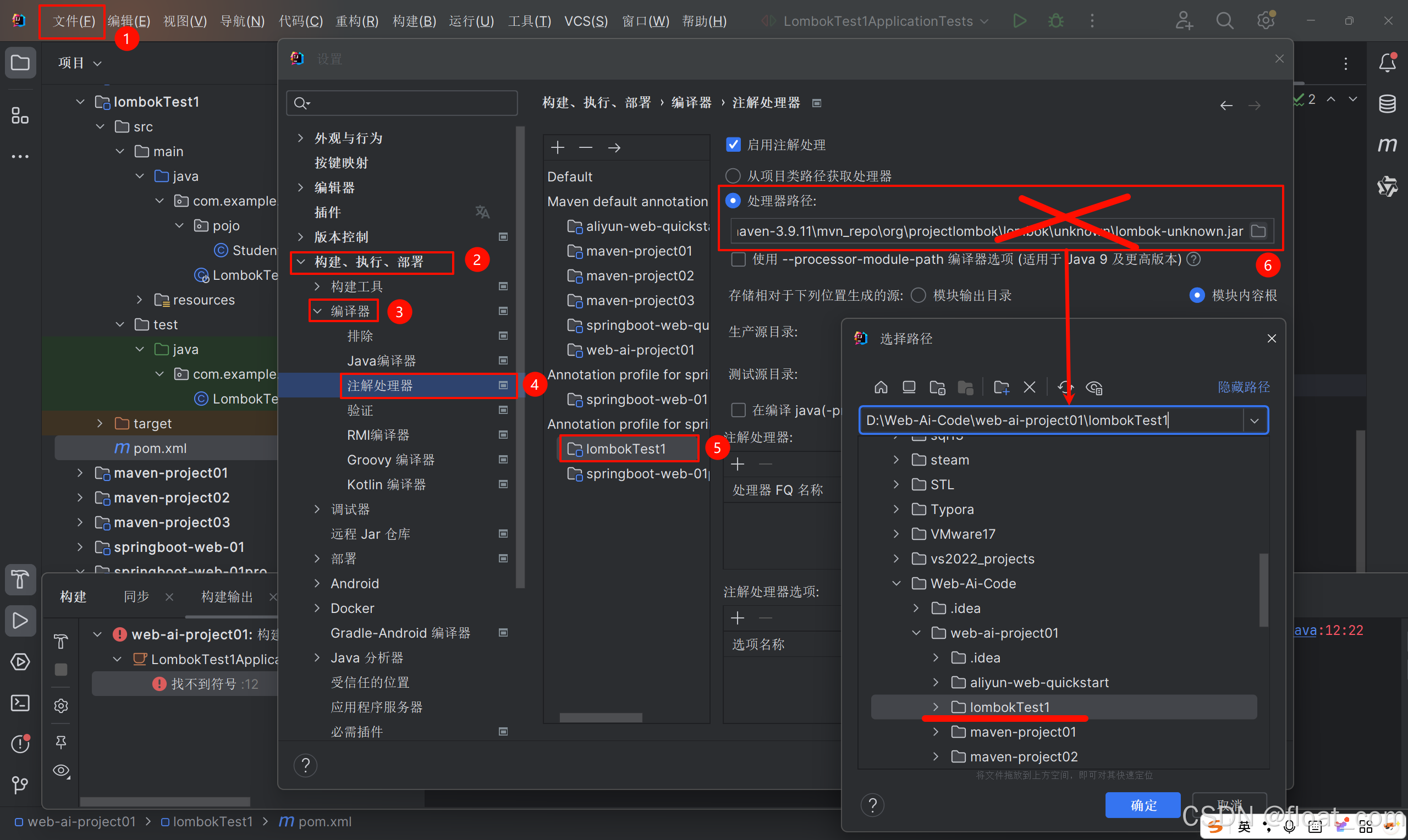Click the green Run button
Screen dimensions: 1408x840
pos(1019,21)
